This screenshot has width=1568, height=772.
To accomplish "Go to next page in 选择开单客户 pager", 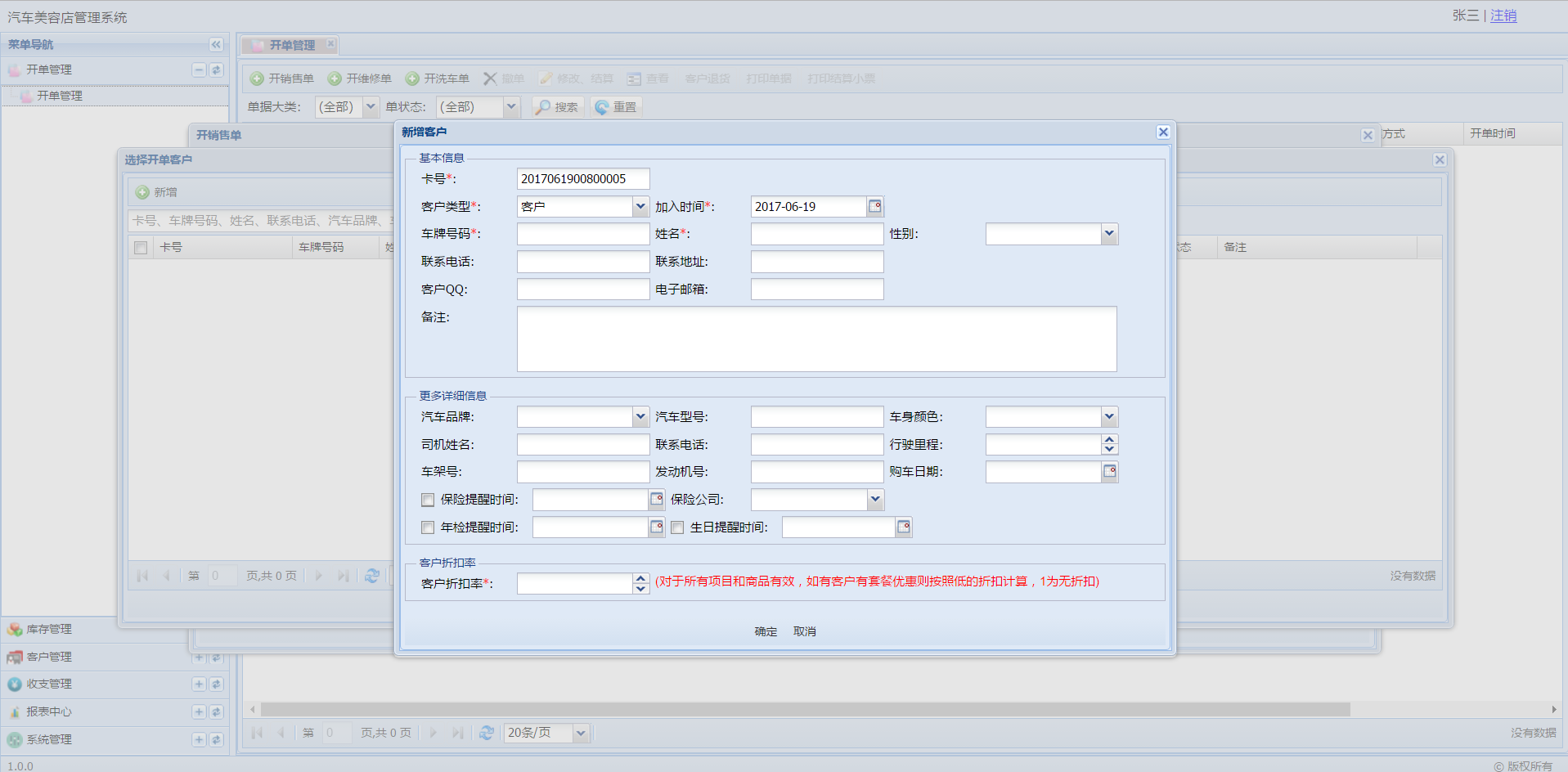I will [319, 576].
